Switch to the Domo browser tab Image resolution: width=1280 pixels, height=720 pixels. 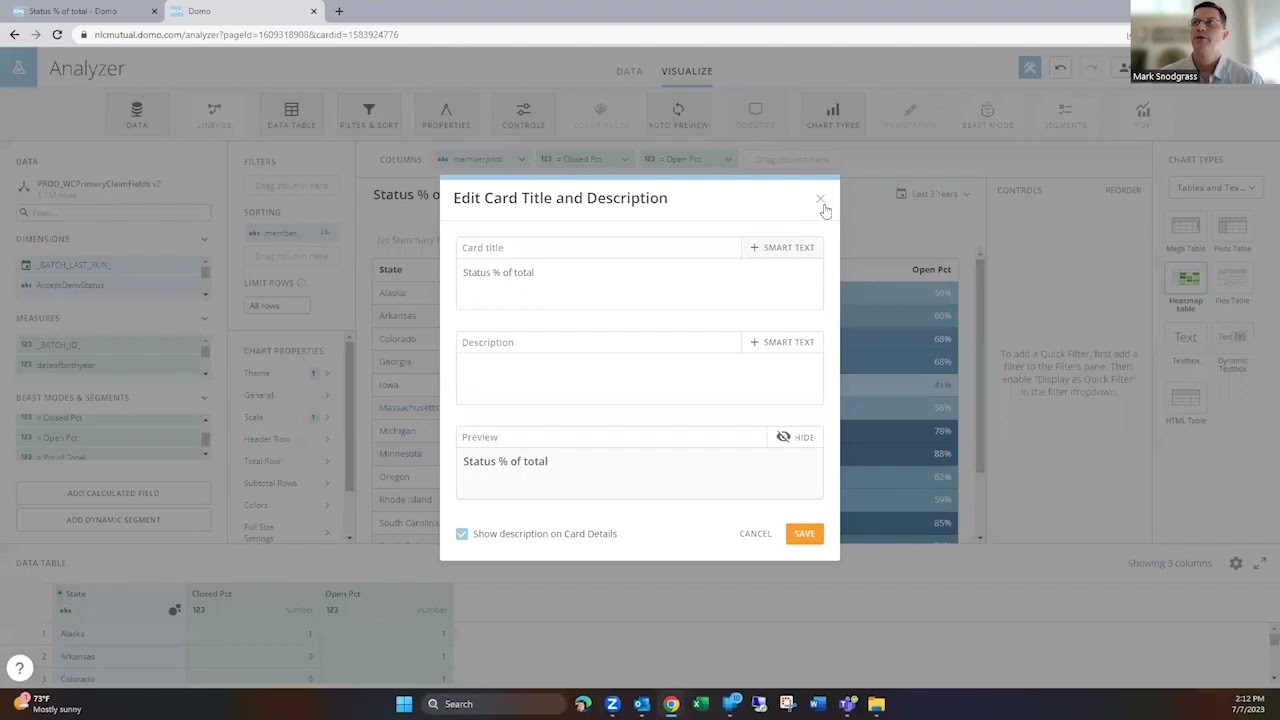(243, 11)
